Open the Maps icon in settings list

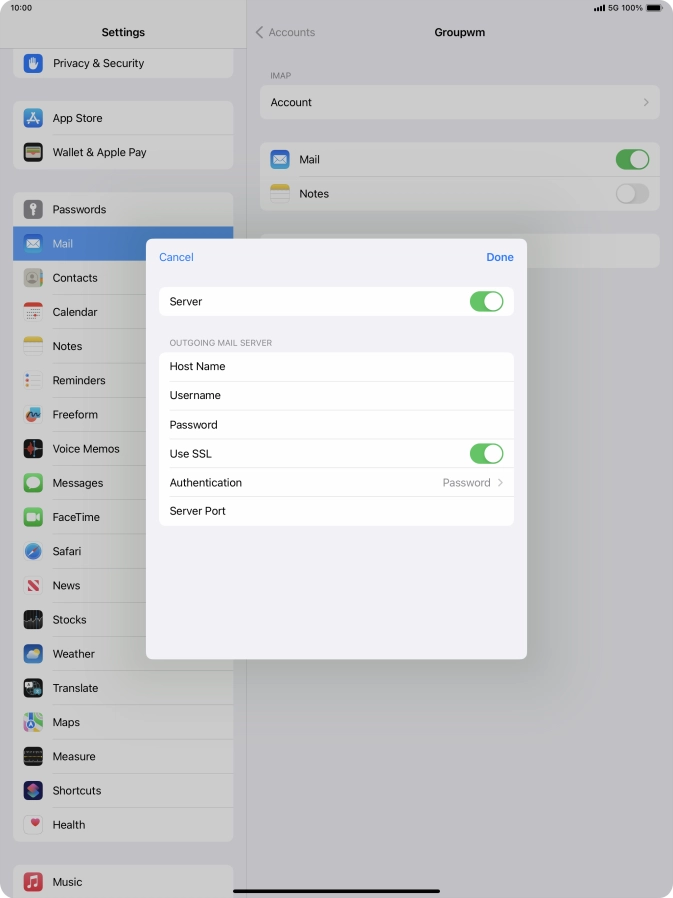click(x=33, y=722)
